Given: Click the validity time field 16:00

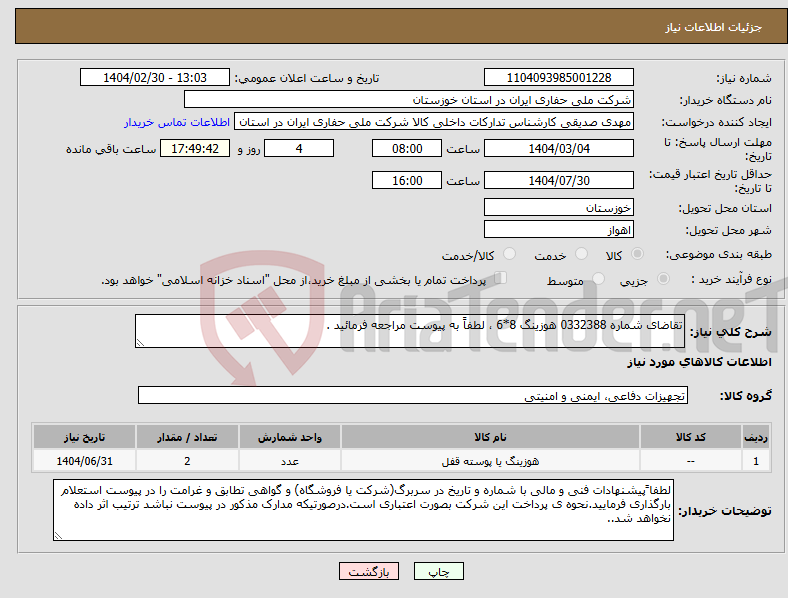Looking at the screenshot, I should click(407, 180).
